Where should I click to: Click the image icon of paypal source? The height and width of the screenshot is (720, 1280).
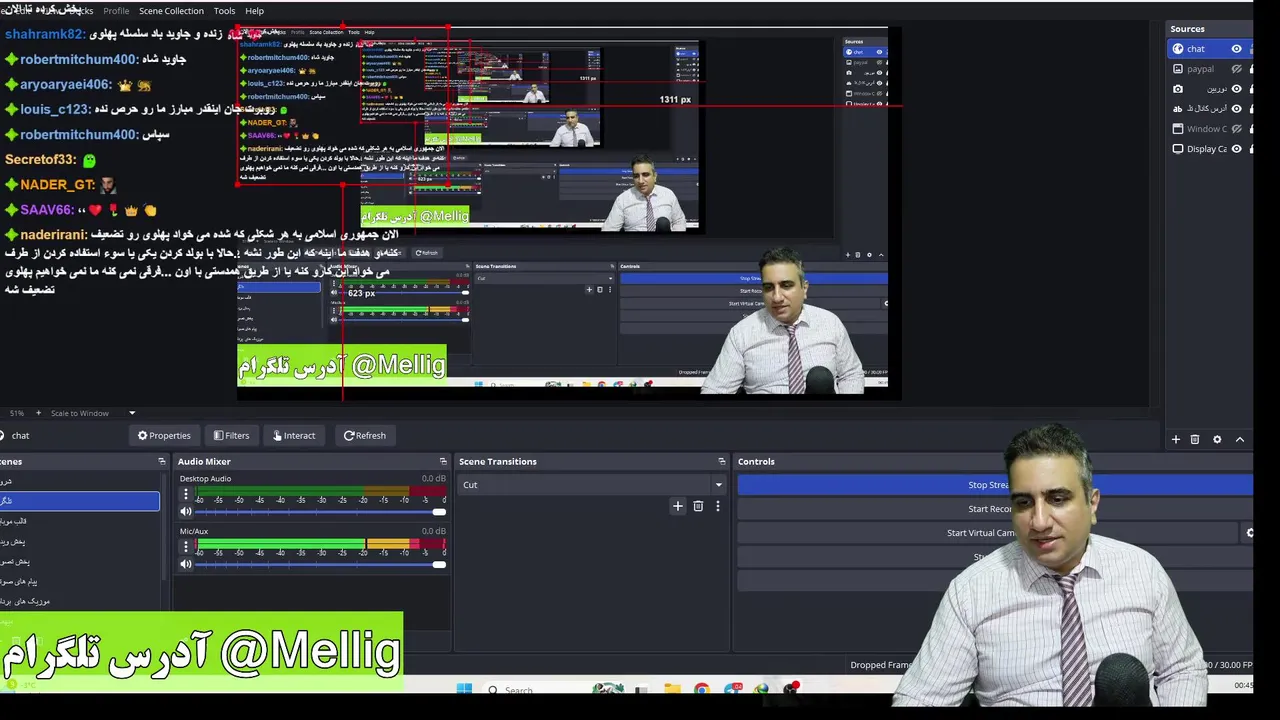point(1178,69)
